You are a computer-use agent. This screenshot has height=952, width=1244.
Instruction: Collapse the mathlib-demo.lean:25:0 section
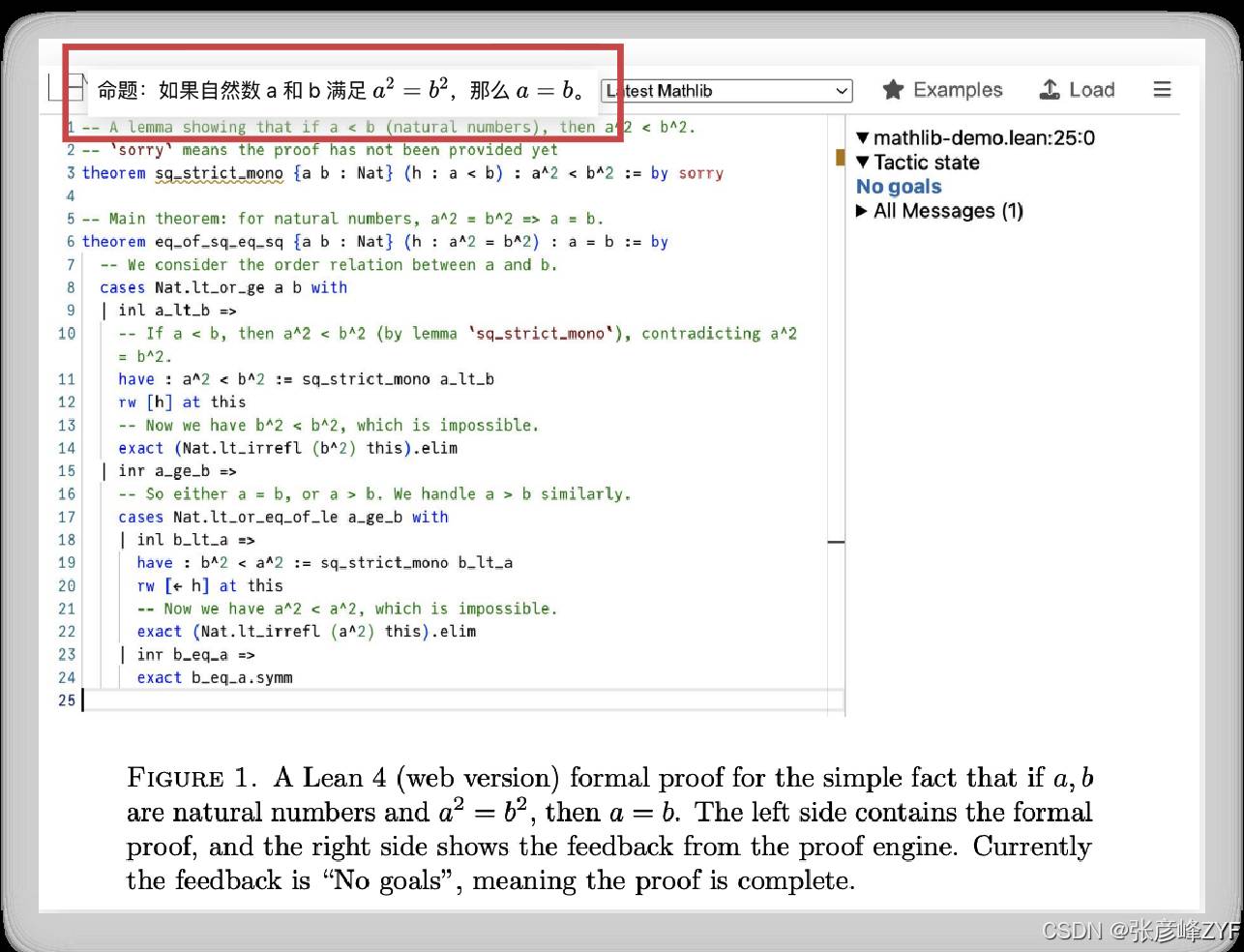[x=863, y=138]
